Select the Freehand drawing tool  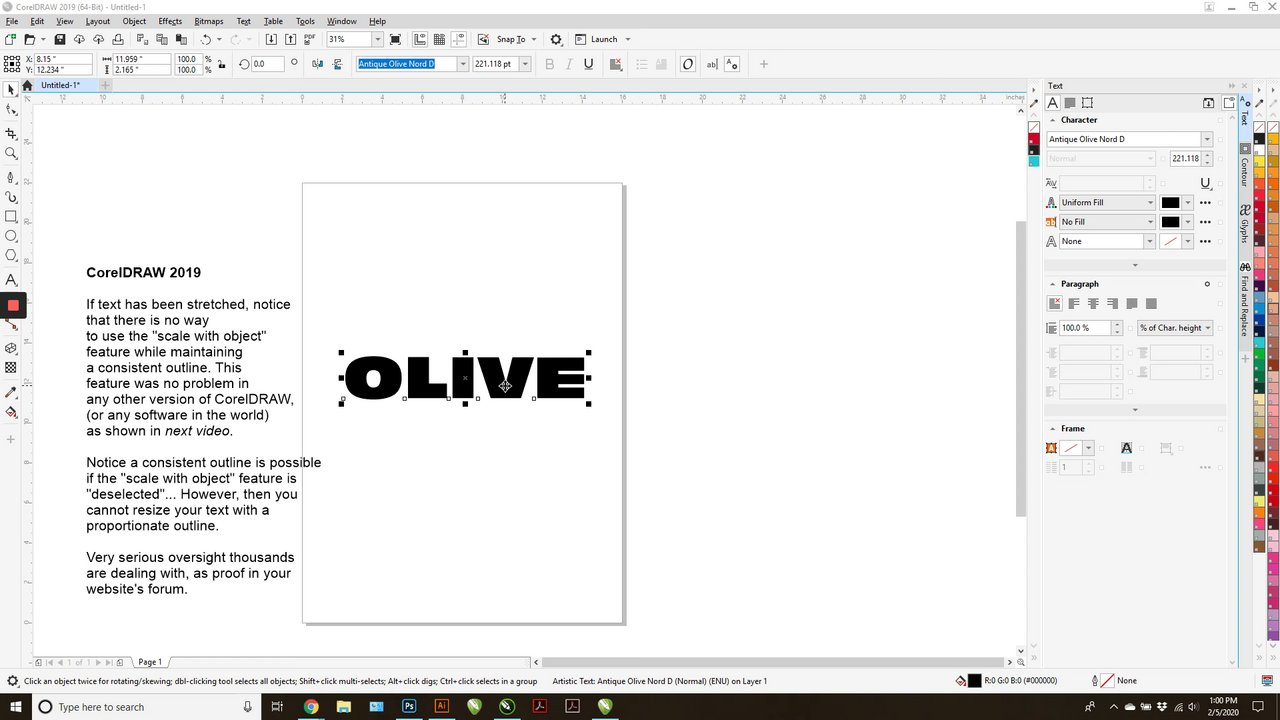click(11, 176)
